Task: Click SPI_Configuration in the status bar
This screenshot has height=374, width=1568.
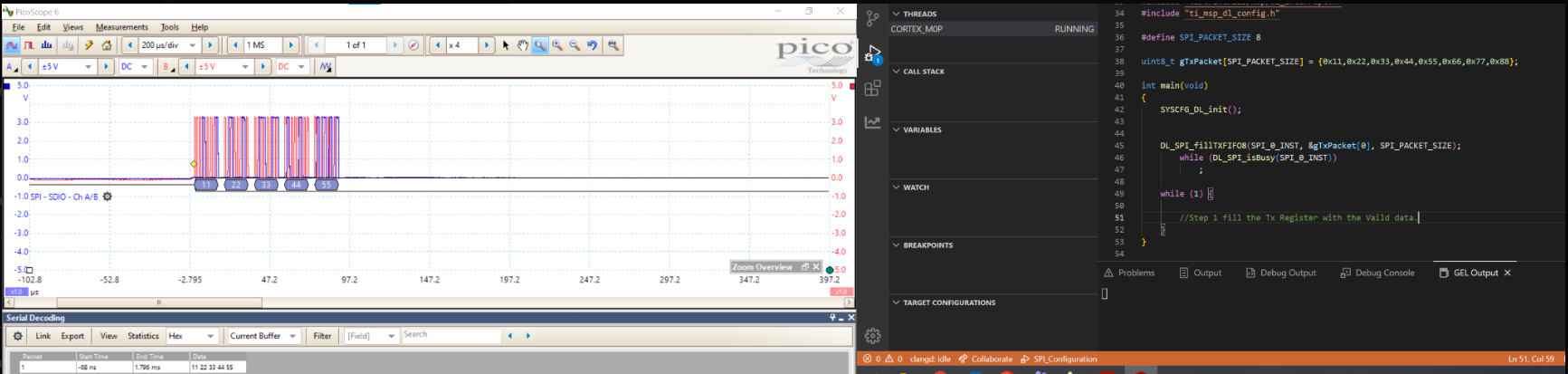Action: coord(1059,359)
